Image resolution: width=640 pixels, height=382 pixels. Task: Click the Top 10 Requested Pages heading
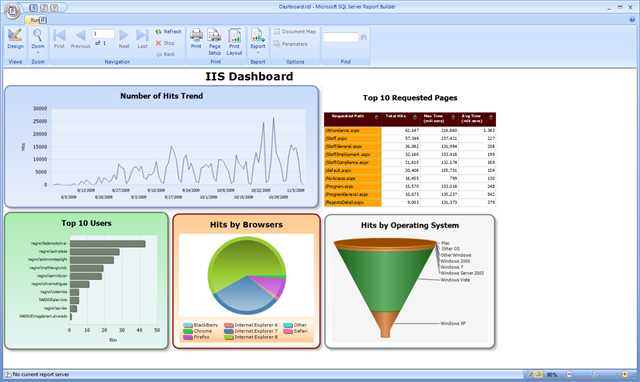[x=410, y=98]
